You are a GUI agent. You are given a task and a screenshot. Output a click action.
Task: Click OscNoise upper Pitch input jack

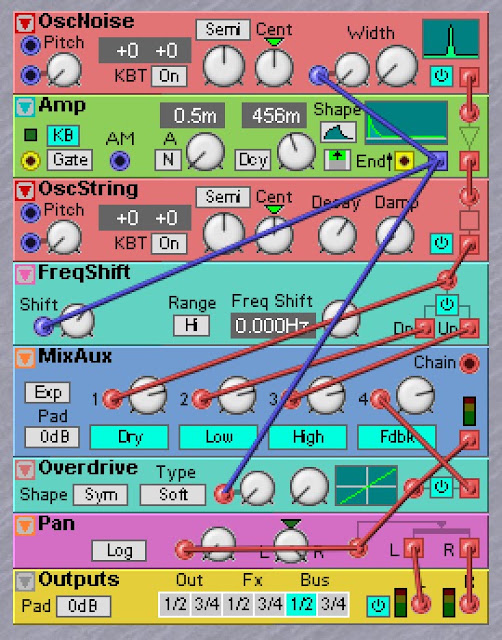tap(31, 45)
